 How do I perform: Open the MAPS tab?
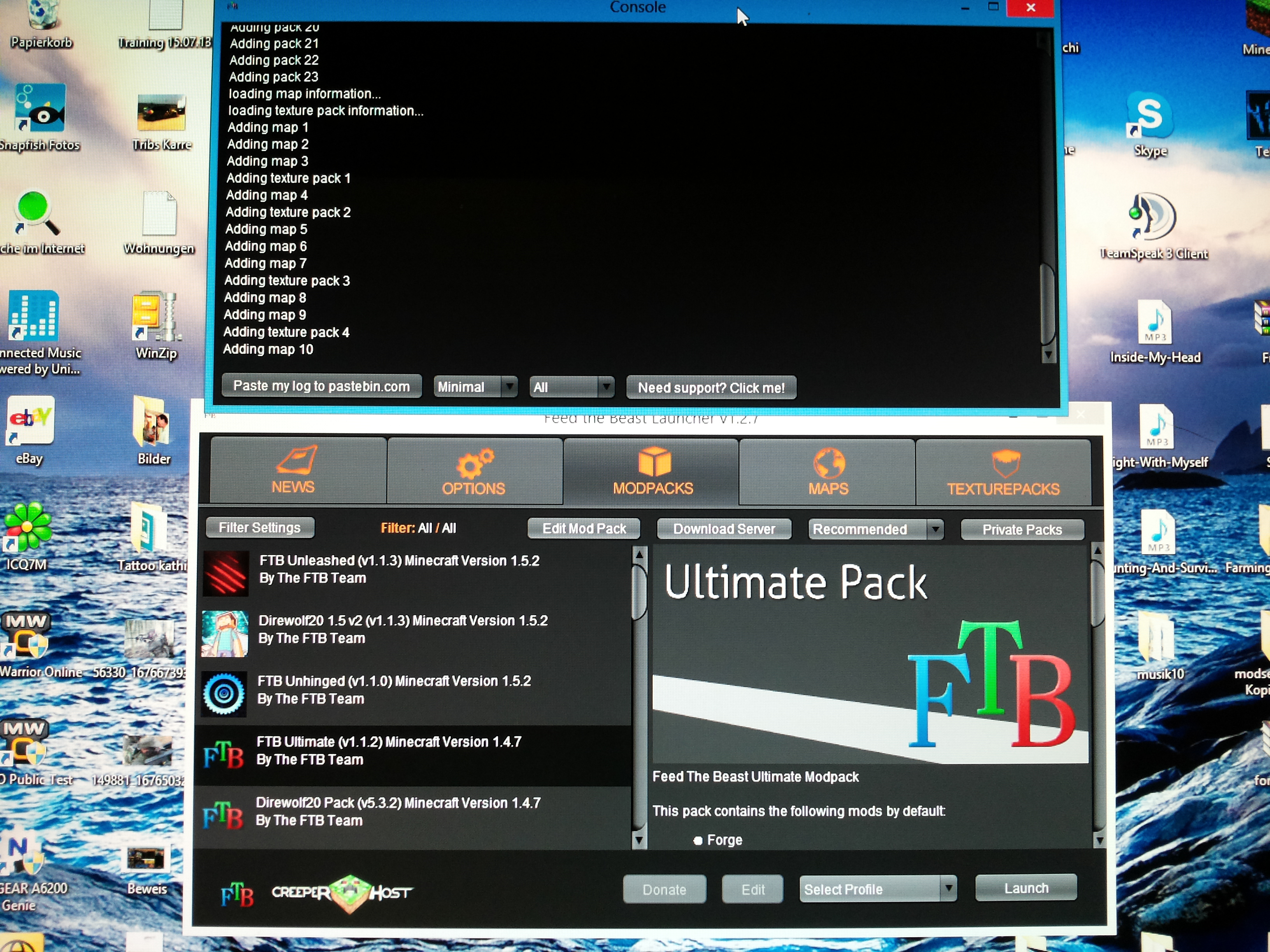click(827, 472)
